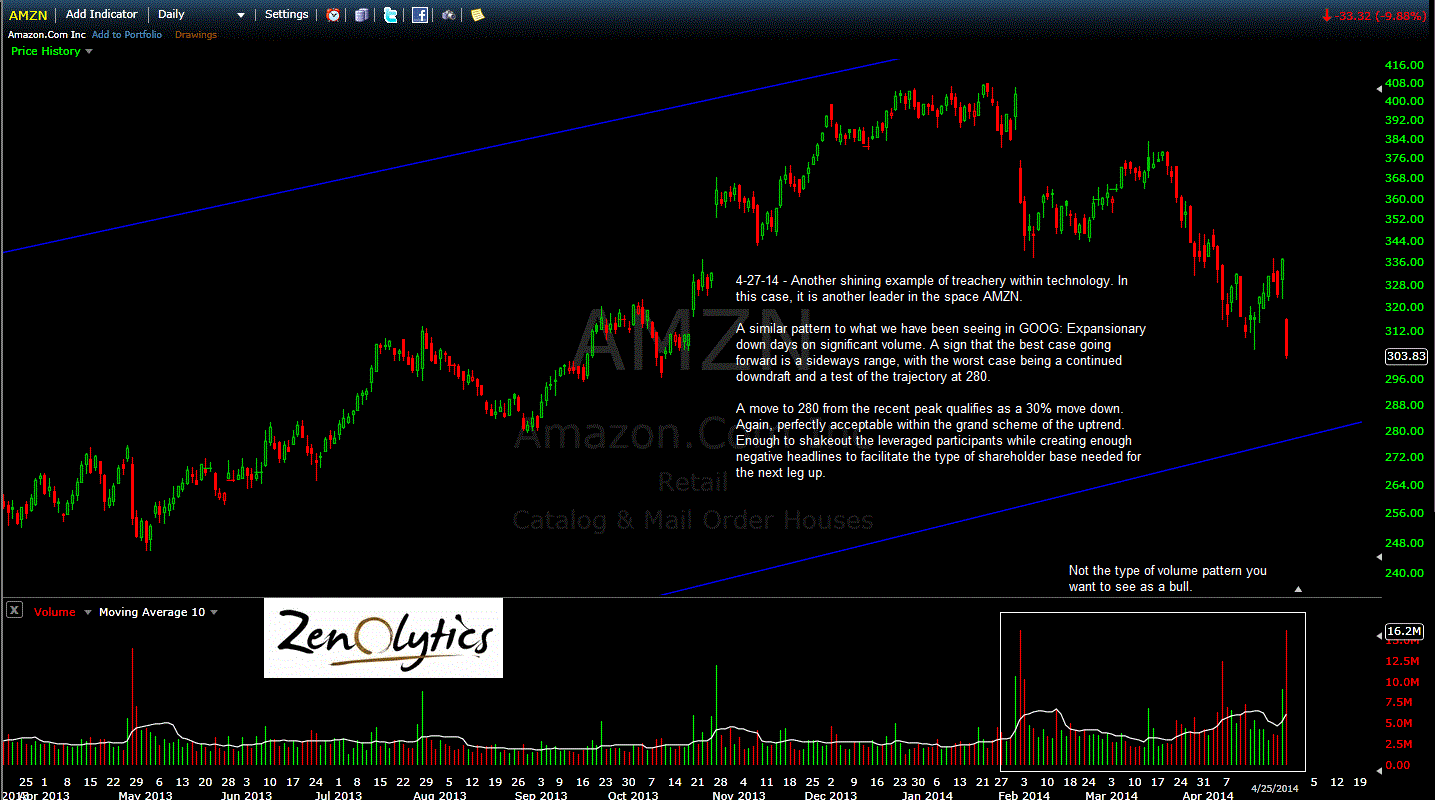The image size is (1435, 800).
Task: Select the 'A move to 280' annotation paragraph
Action: pyautogui.click(x=938, y=441)
